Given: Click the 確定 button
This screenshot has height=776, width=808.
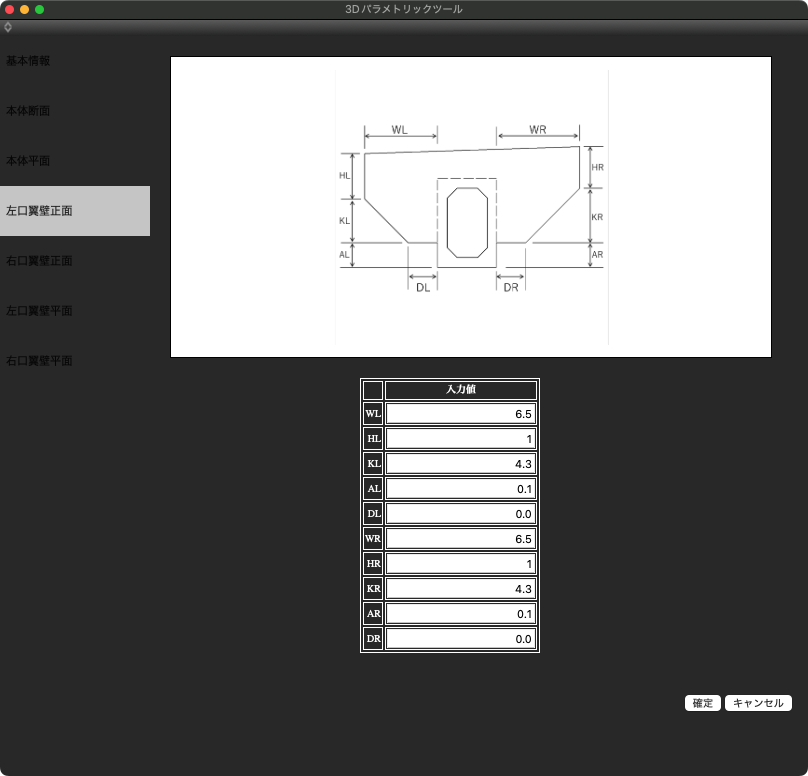Looking at the screenshot, I should point(703,703).
